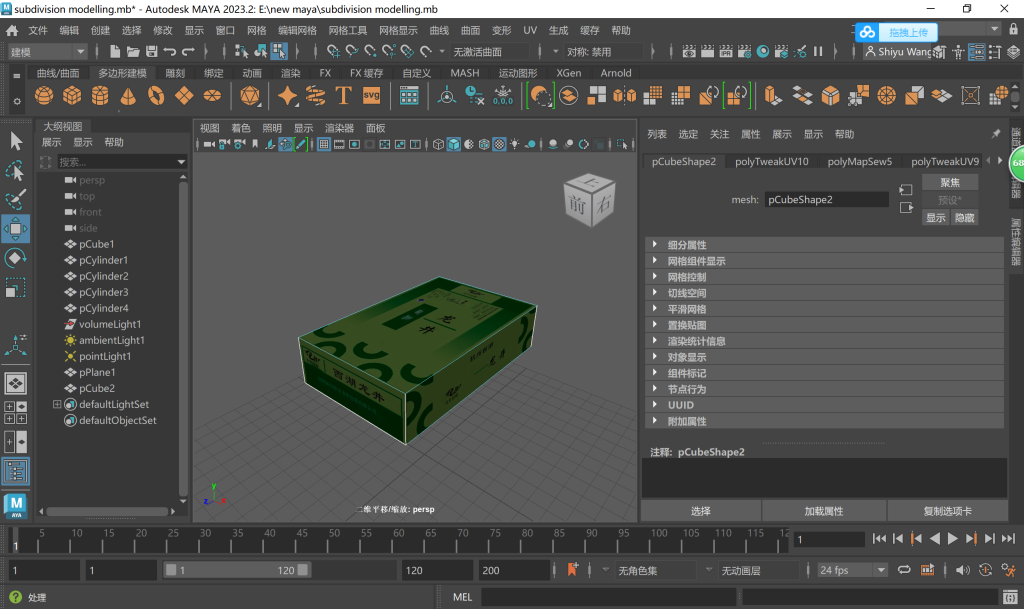Toggle snap to points magnet icon

(370, 52)
